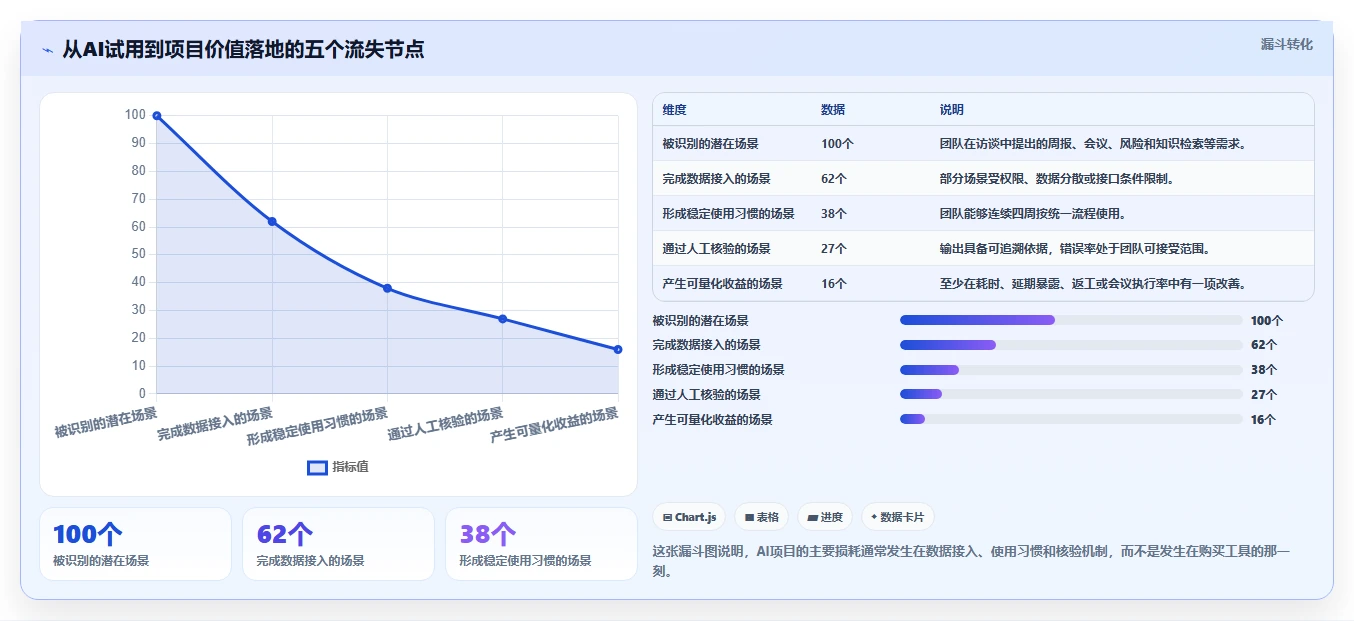Click the chart data point at 27
Screen dimensions: 1354x621
click(503, 319)
